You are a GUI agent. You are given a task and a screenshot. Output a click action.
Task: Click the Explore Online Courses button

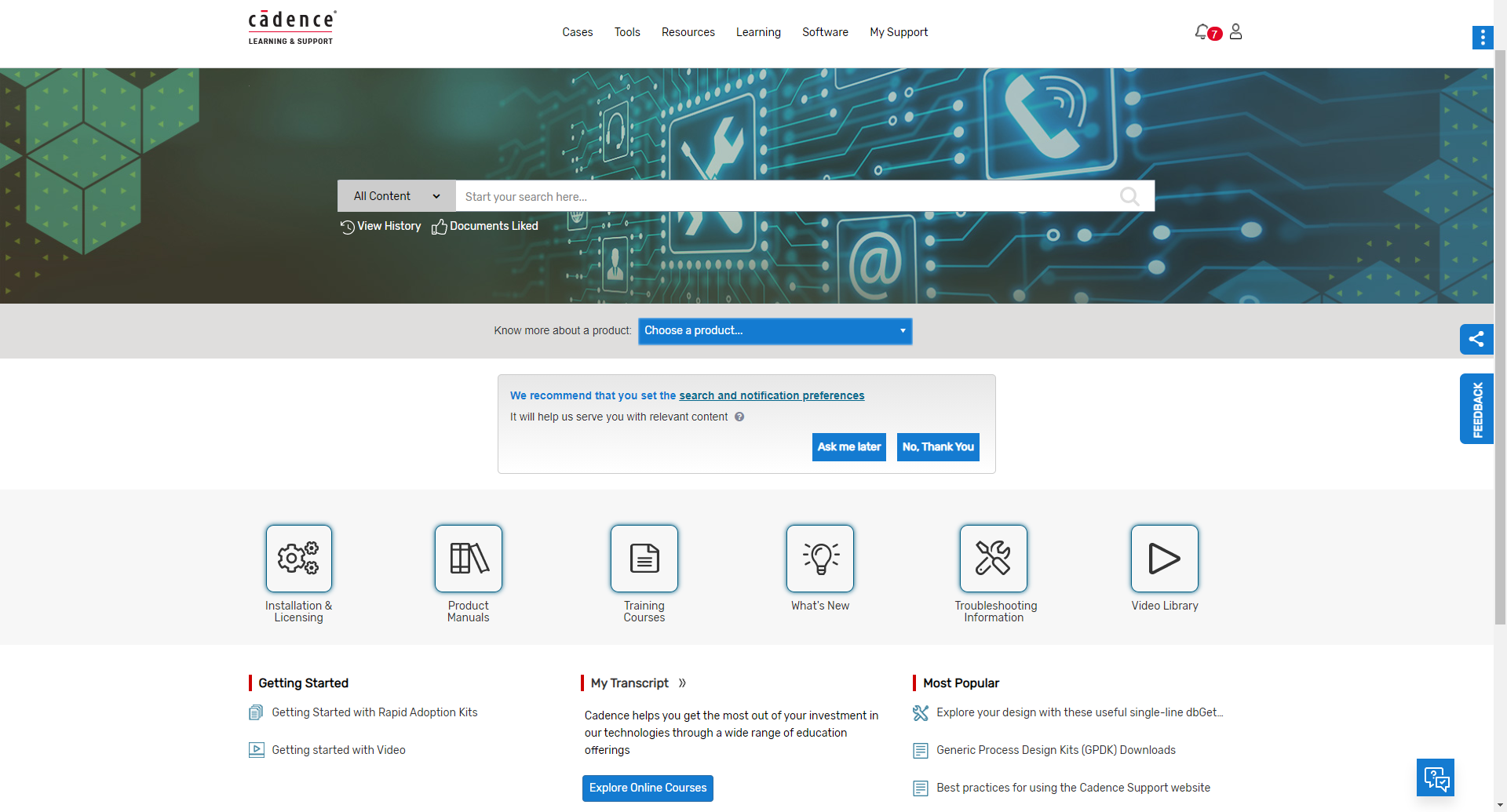[648, 788]
